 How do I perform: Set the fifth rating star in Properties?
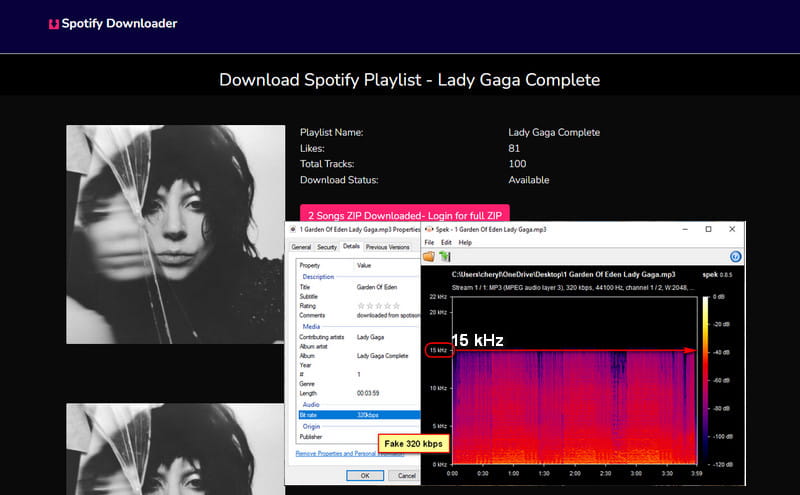396,306
